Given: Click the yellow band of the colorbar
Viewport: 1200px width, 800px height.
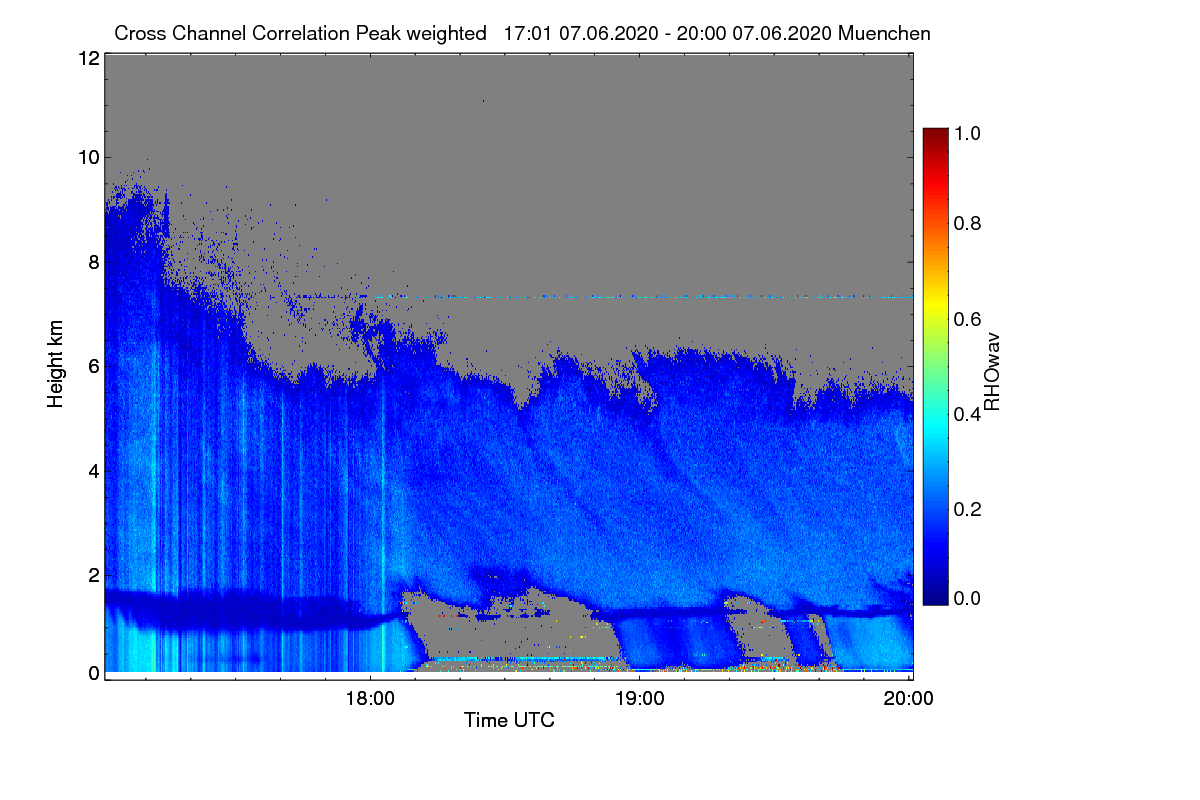Looking at the screenshot, I should (x=935, y=308).
